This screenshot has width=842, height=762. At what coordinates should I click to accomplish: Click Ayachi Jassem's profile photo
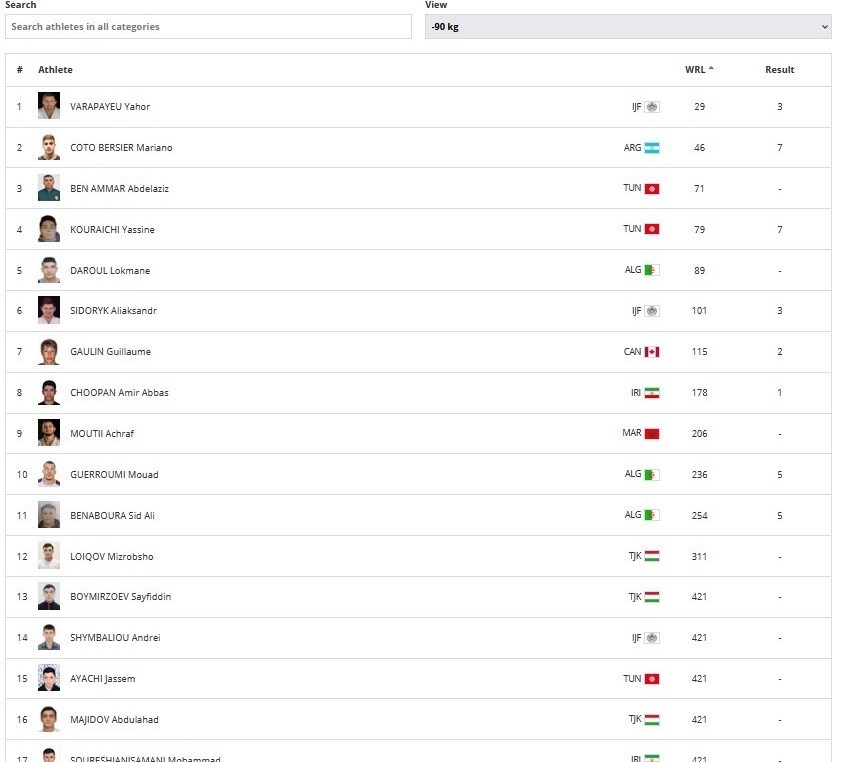tap(49, 678)
